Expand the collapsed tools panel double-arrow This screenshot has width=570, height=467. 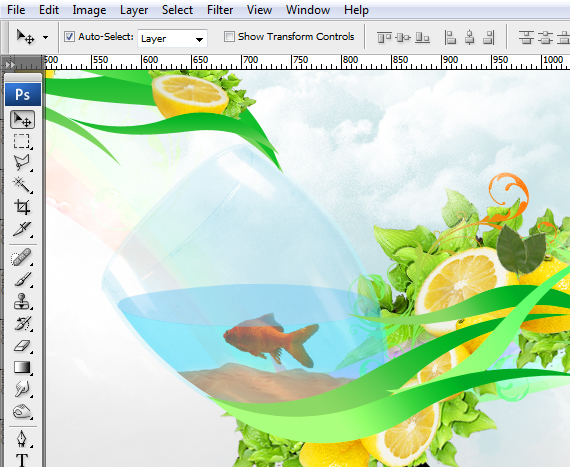pyautogui.click(x=10, y=65)
